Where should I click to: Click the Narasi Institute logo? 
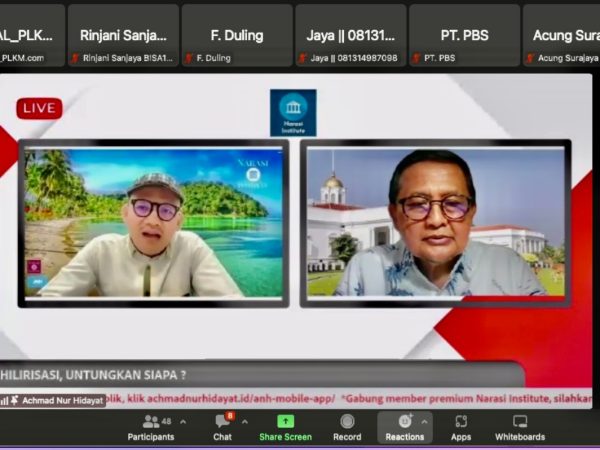point(293,112)
